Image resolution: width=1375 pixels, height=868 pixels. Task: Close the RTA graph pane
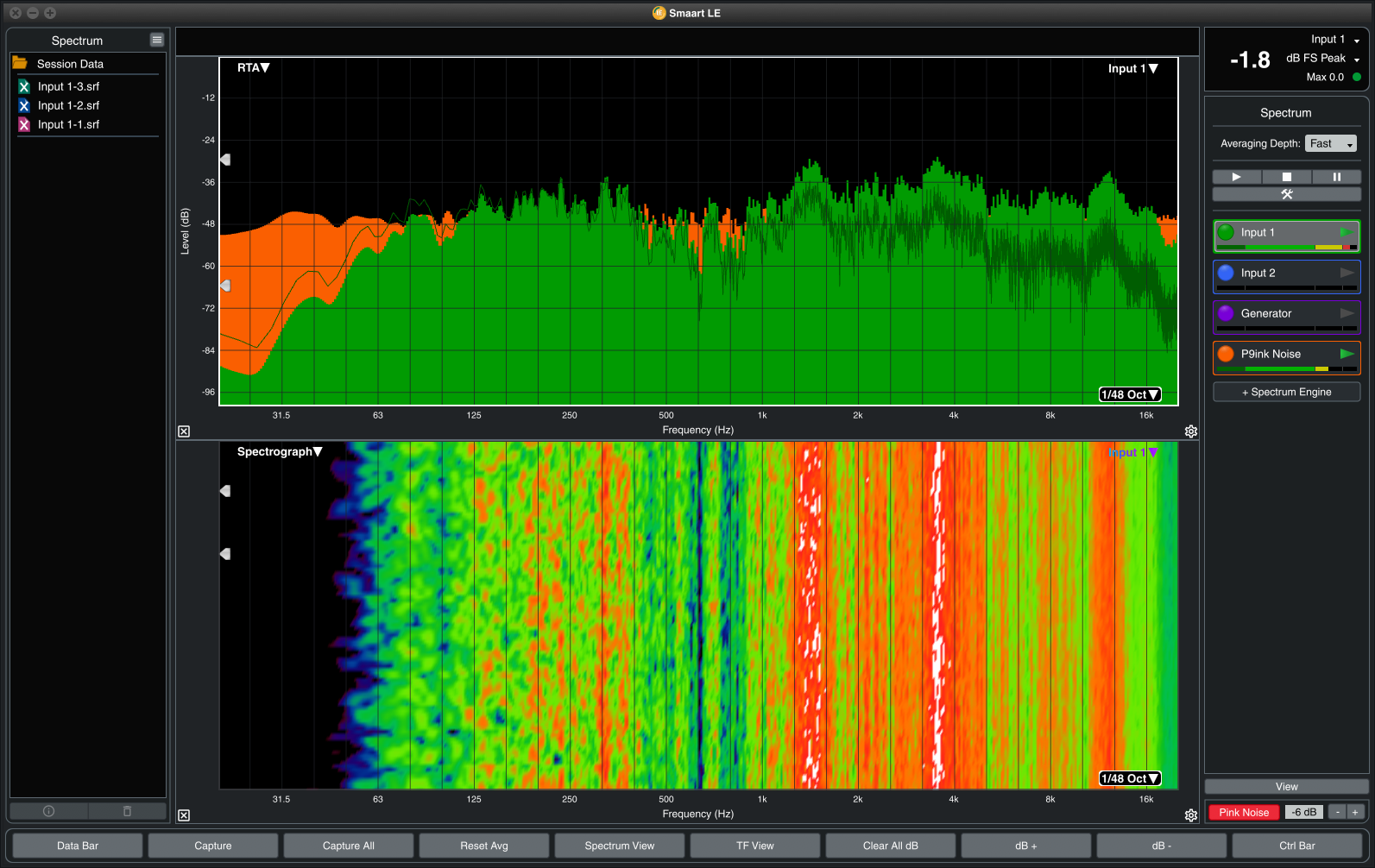[x=184, y=431]
